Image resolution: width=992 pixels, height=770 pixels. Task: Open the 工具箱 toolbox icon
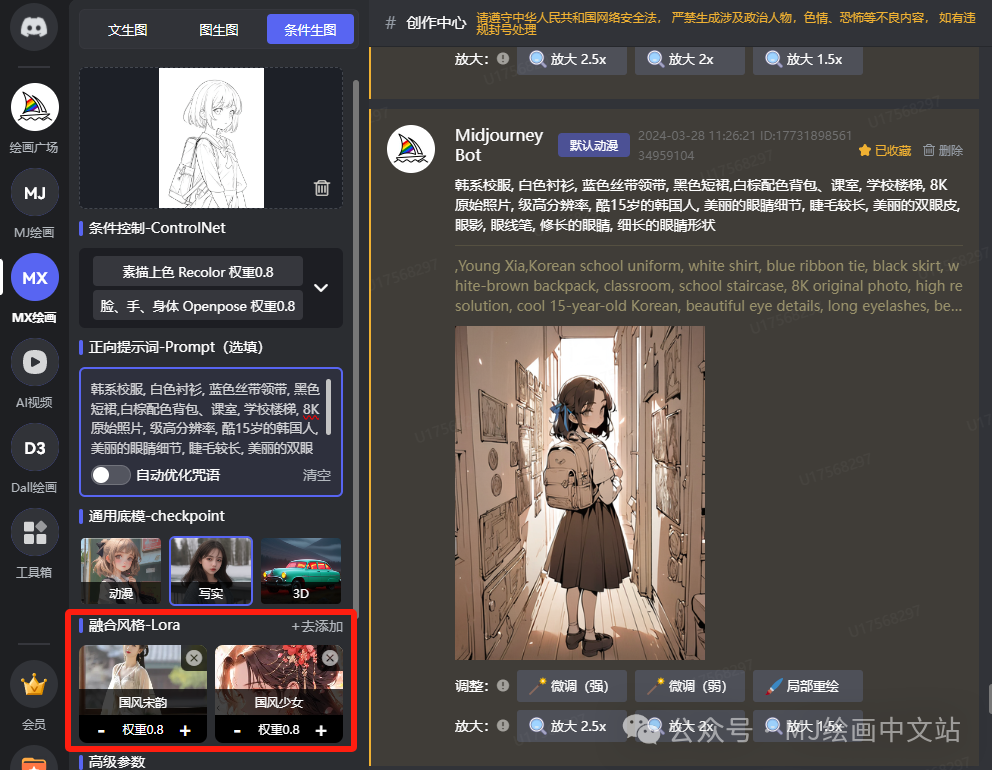click(33, 531)
